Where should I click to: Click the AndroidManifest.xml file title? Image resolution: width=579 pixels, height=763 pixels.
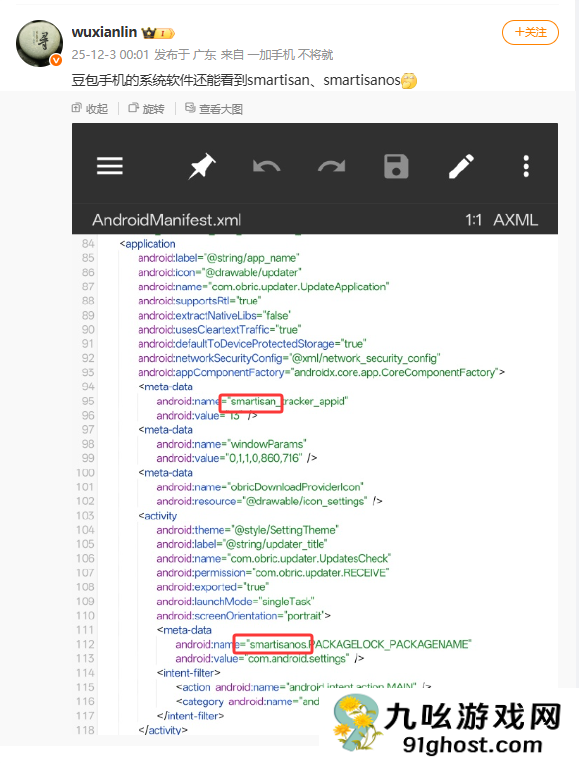tap(167, 220)
